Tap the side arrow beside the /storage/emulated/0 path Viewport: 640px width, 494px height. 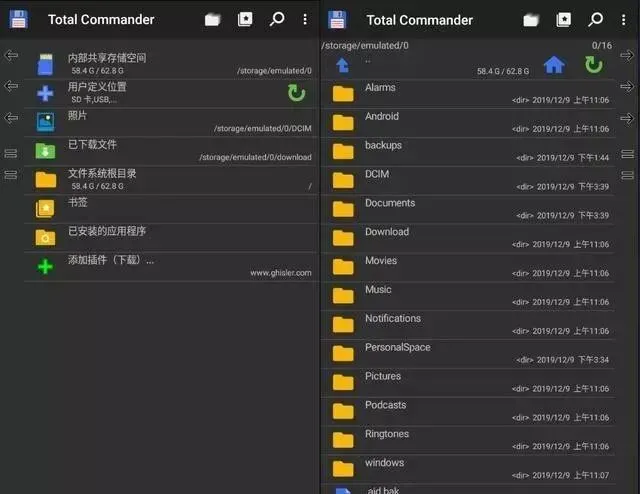627,55
